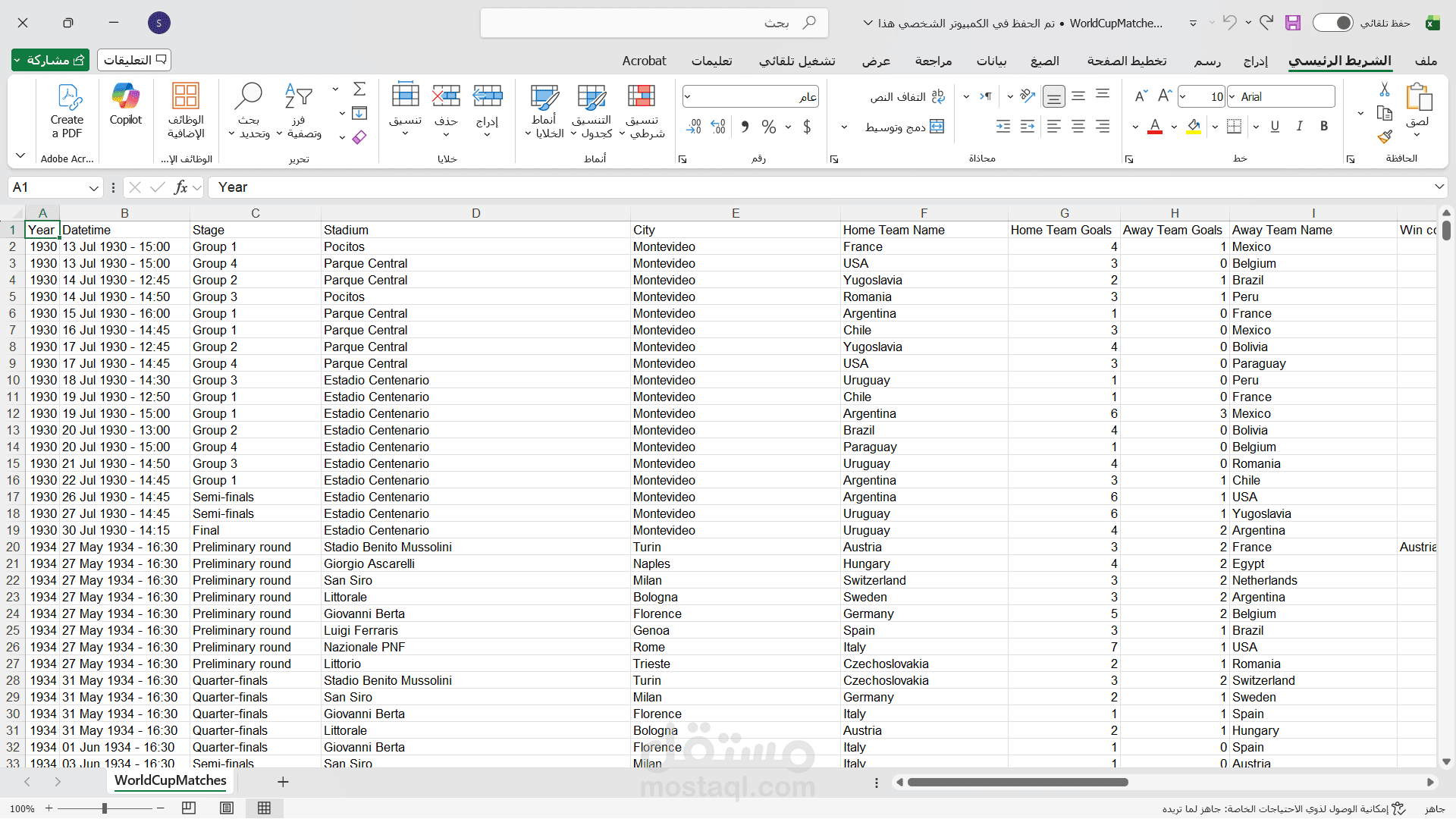Click the Format Painter brush icon

(x=1385, y=136)
